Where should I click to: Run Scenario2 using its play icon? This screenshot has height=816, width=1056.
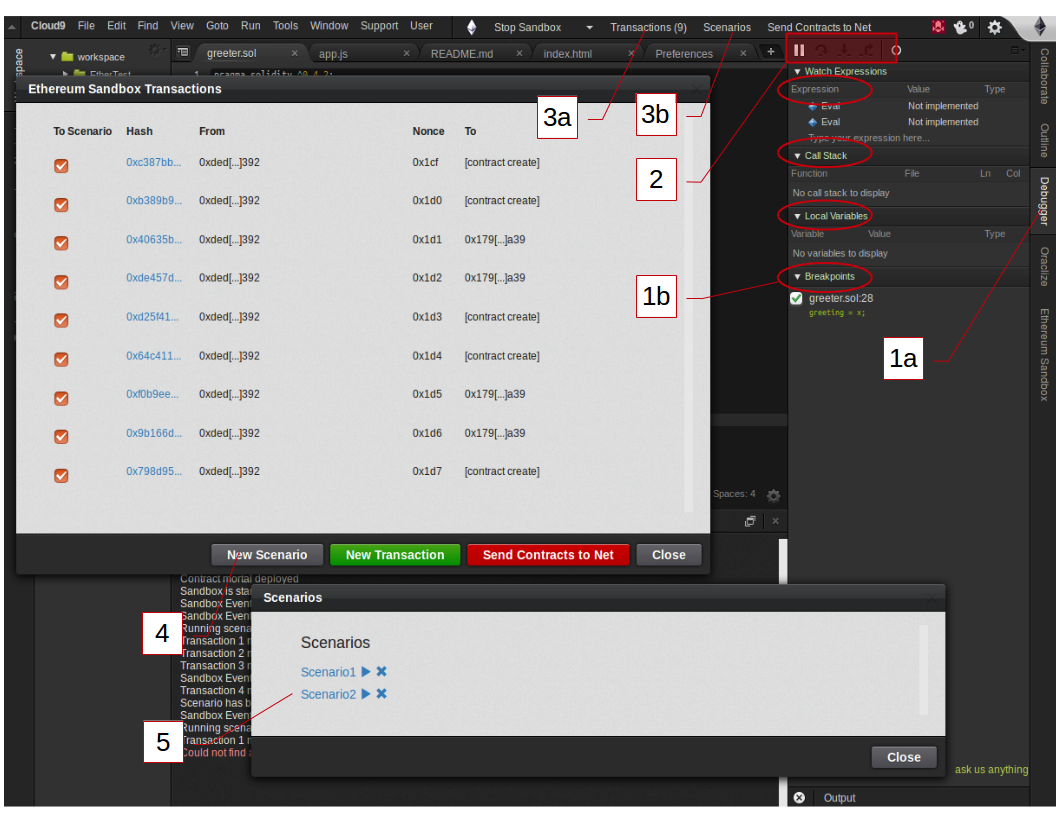click(x=366, y=693)
